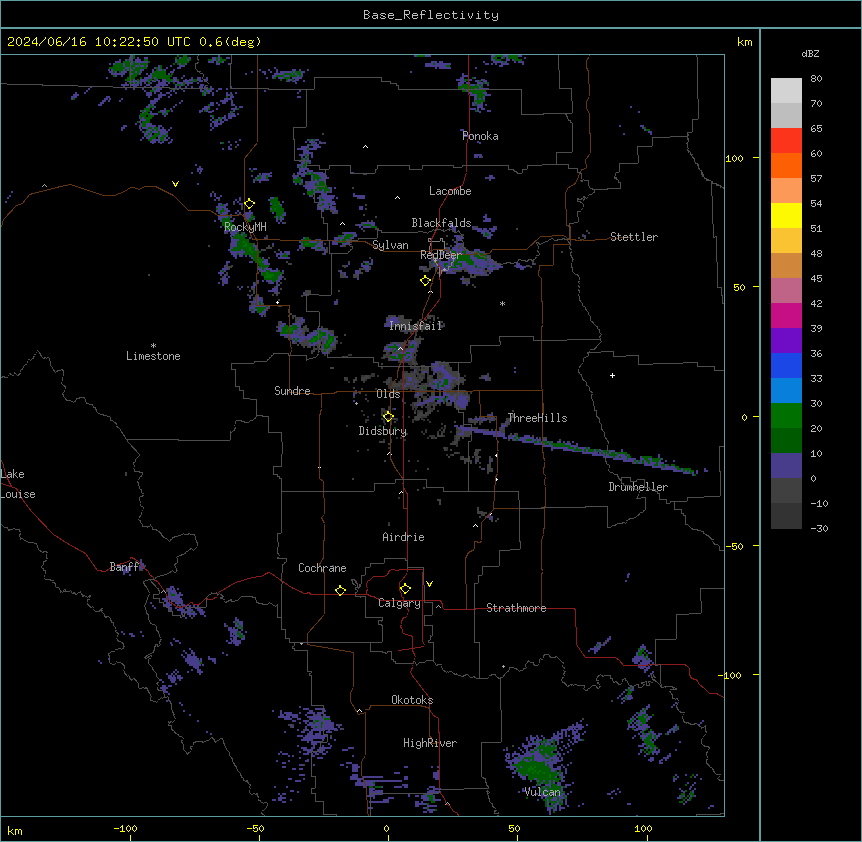862x842 pixels.
Task: Click the Sundre town label
Action: (292, 391)
